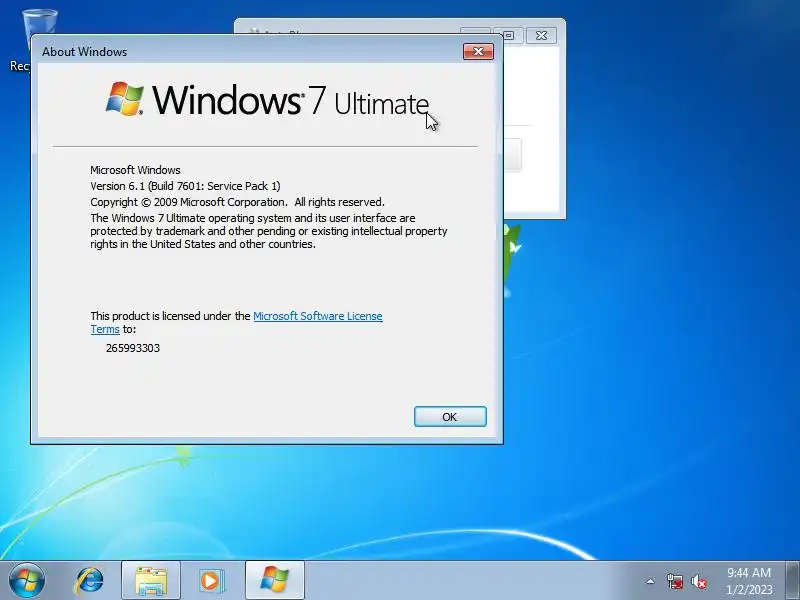Show hidden tray icons arrow
This screenshot has width=800, height=600.
(650, 581)
